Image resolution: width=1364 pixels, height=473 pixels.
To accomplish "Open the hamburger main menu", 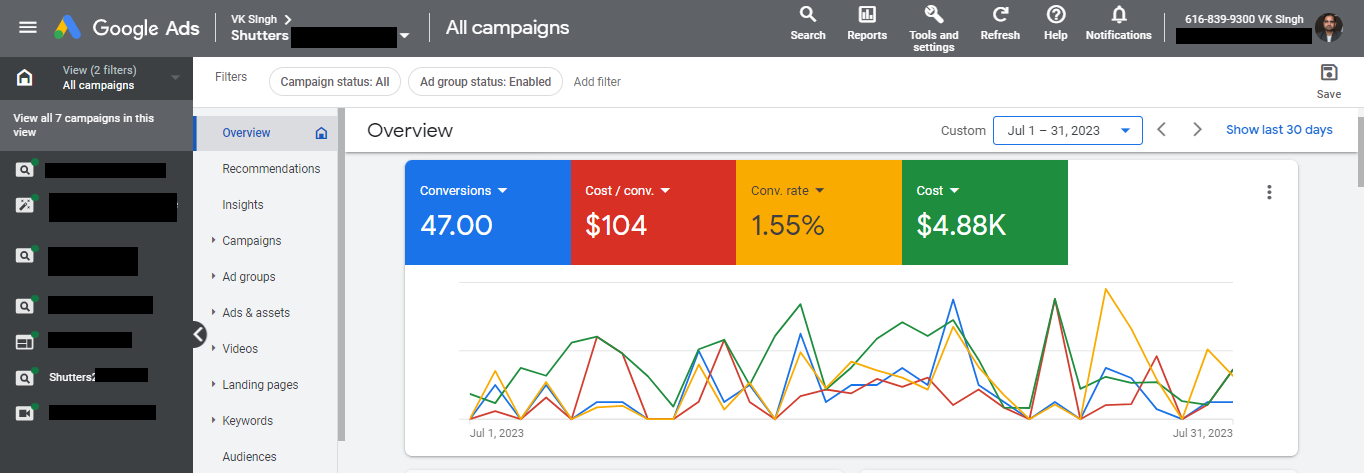I will [x=28, y=27].
